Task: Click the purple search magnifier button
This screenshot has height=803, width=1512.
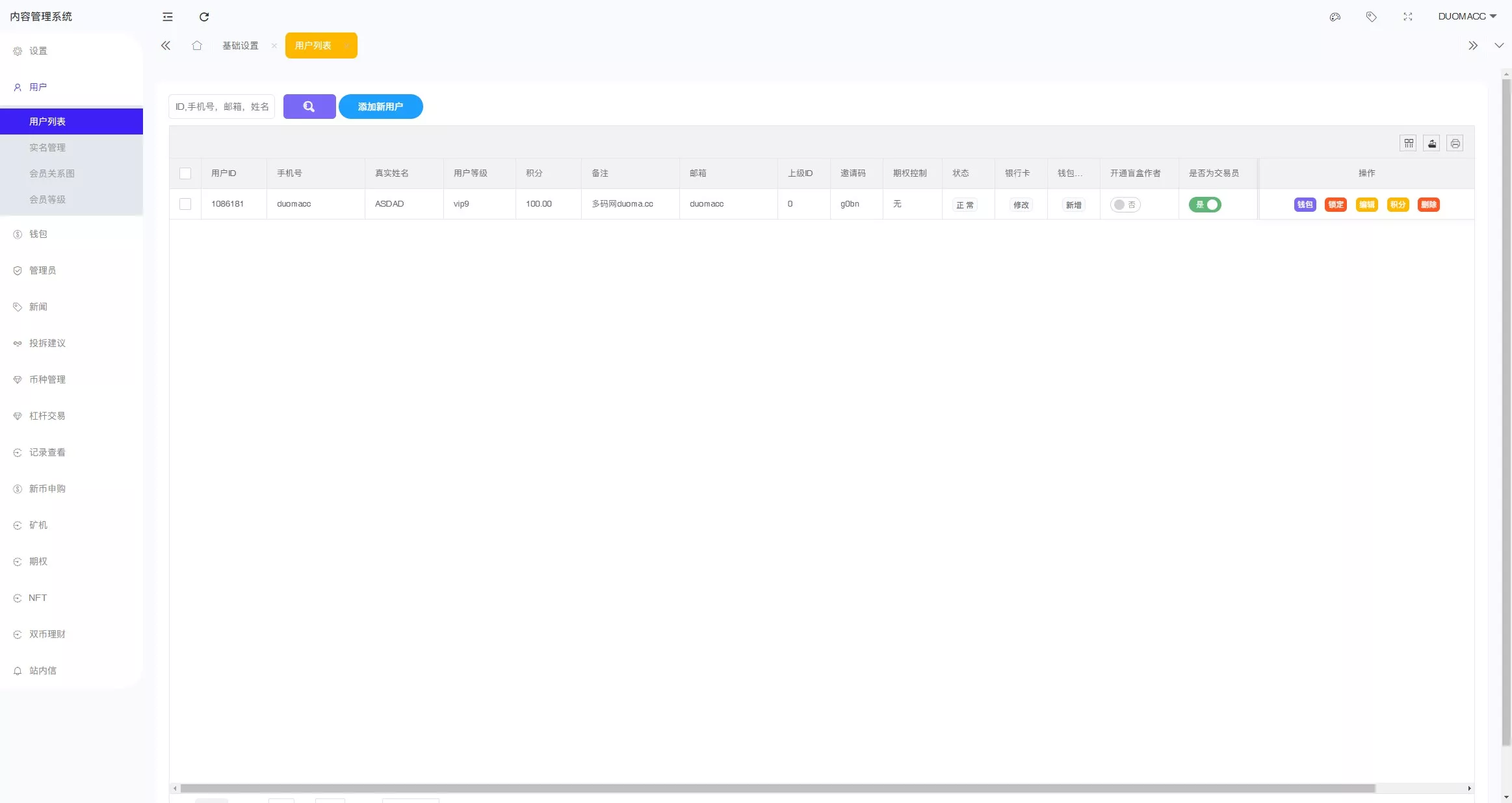Action: 309,107
